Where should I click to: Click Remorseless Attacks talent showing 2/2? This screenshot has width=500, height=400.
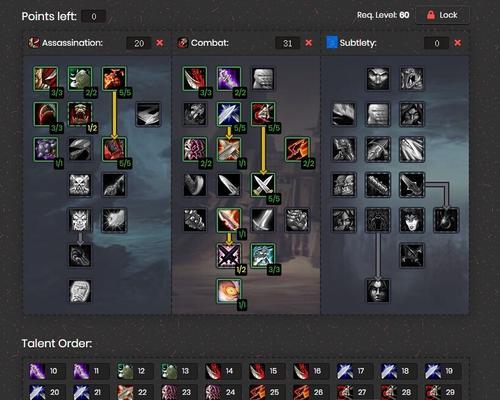pyautogui.click(x=80, y=79)
